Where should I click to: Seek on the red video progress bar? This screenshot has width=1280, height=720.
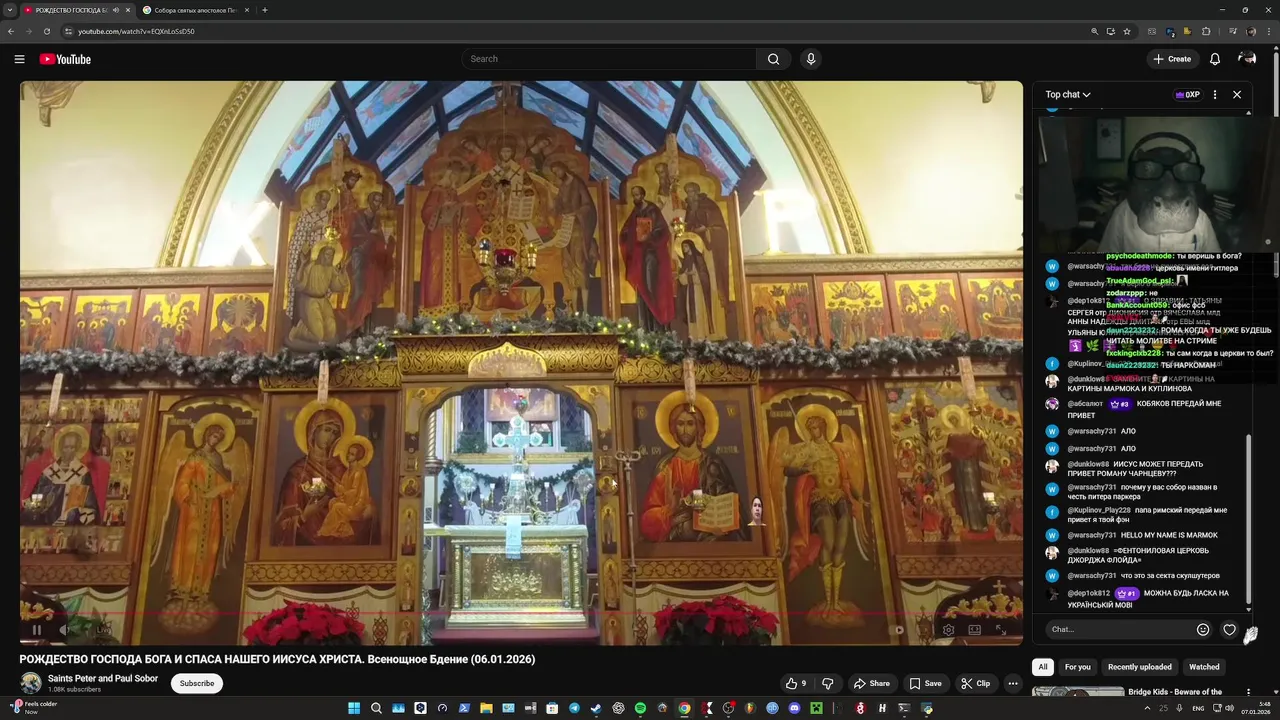tap(521, 614)
